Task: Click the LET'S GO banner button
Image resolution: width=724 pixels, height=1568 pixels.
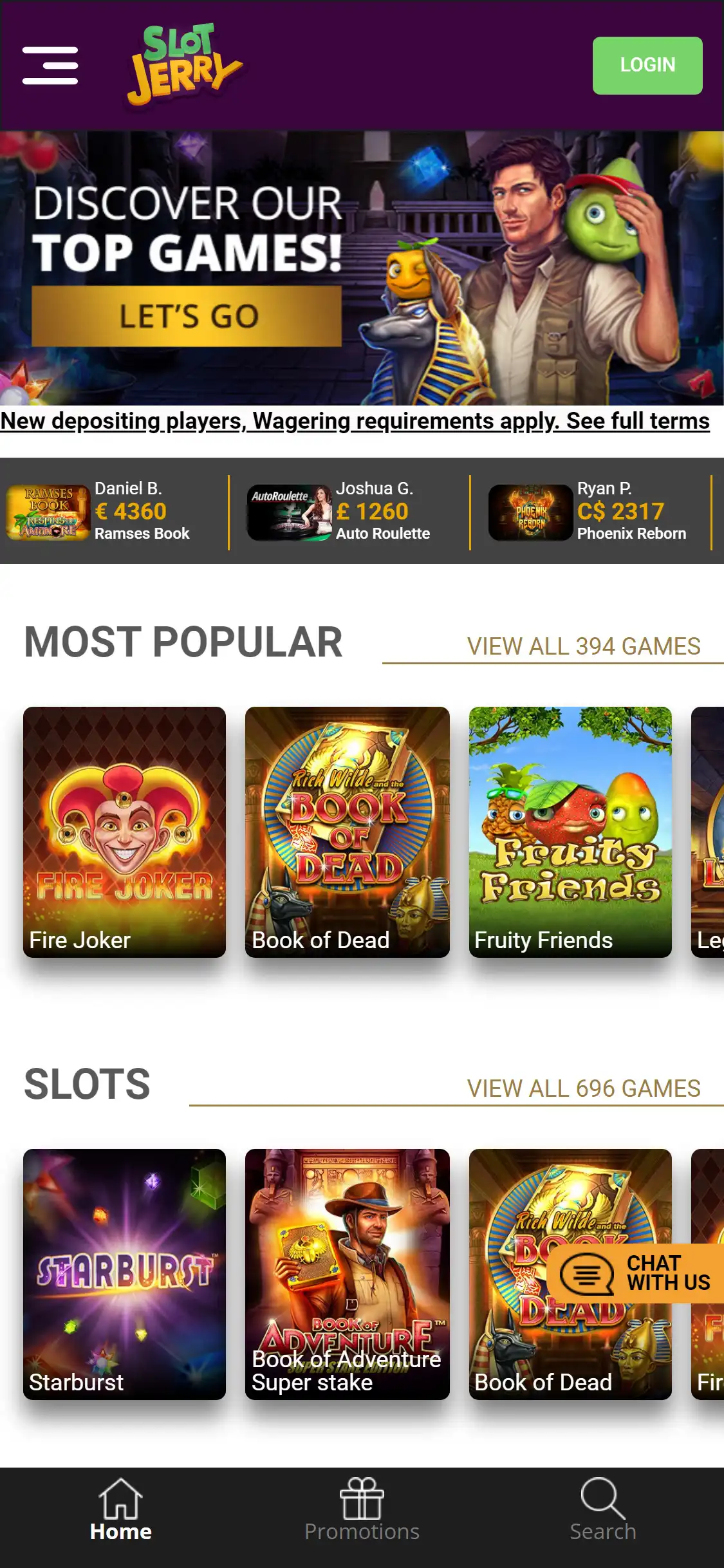Action: (x=187, y=316)
